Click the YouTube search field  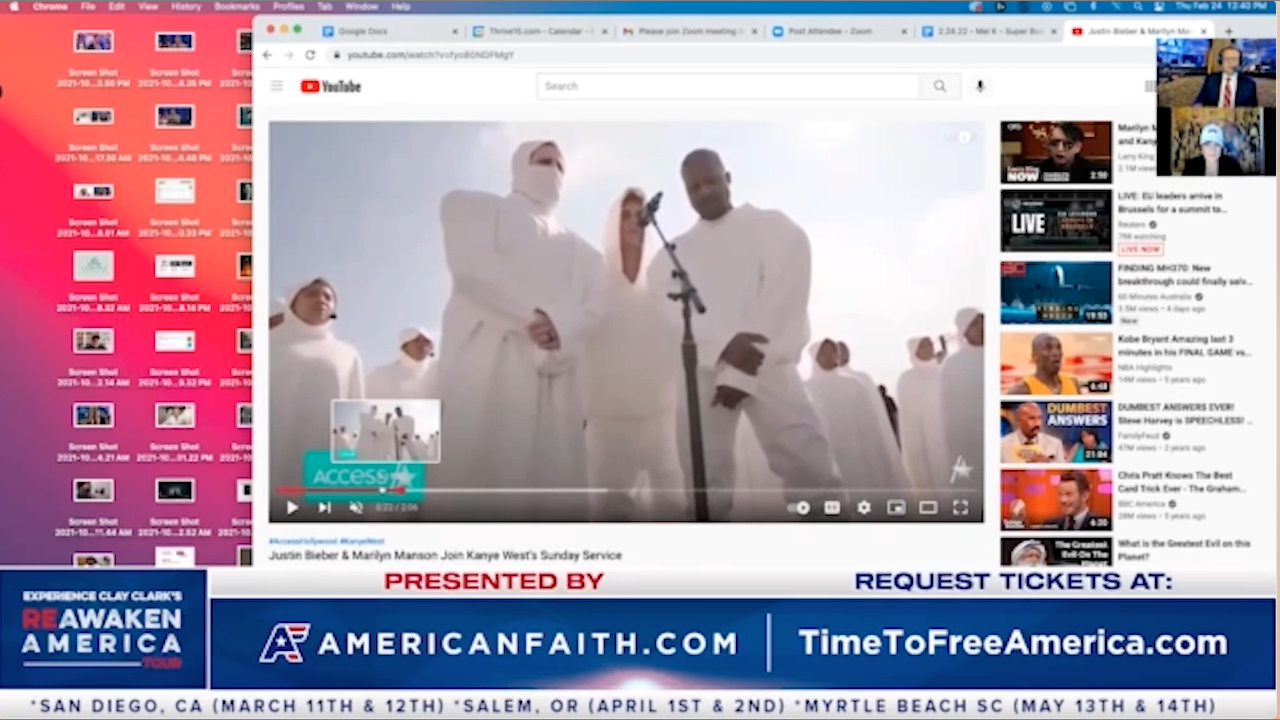coord(727,87)
